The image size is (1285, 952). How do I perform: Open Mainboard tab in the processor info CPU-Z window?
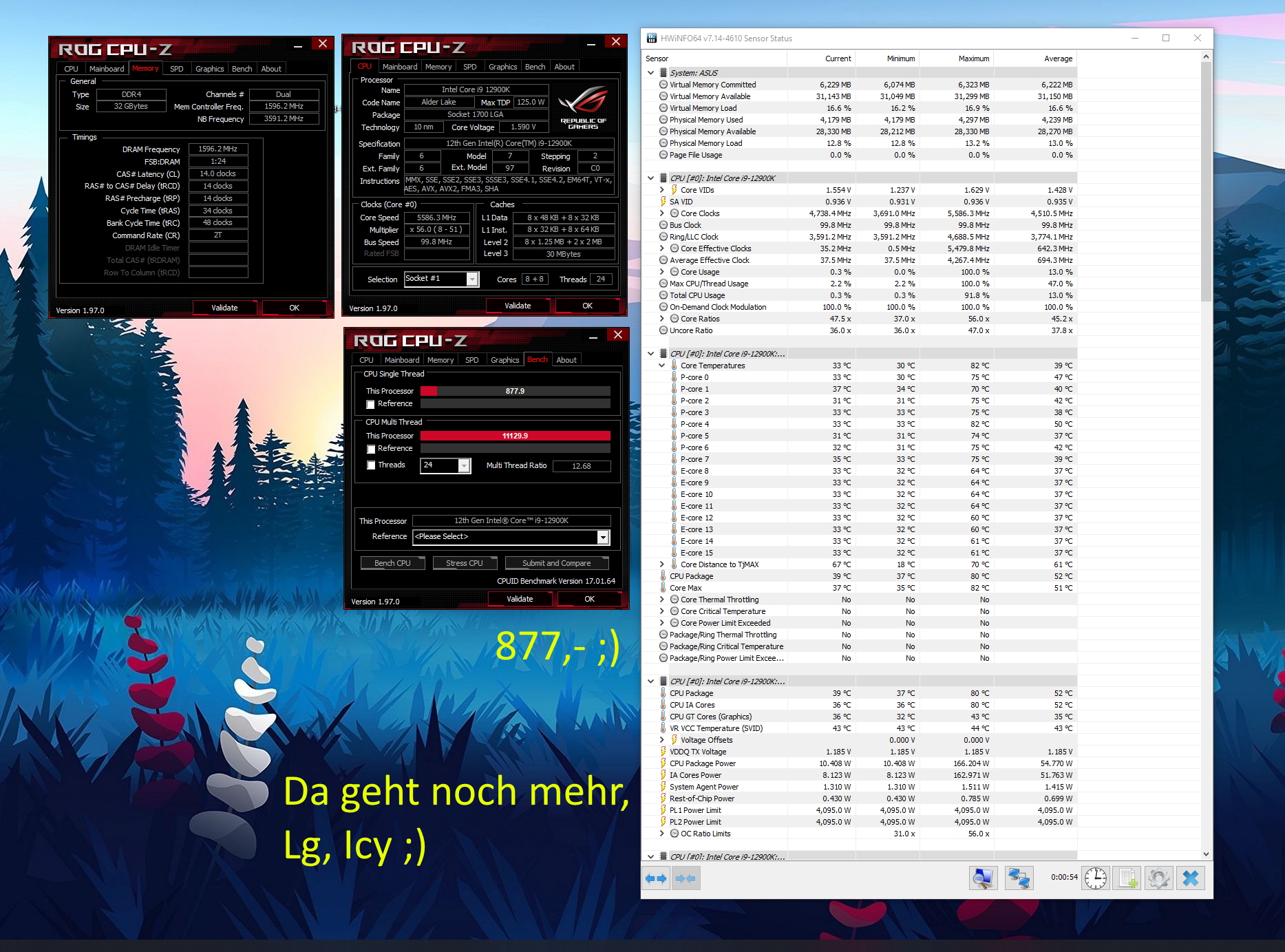[400, 67]
